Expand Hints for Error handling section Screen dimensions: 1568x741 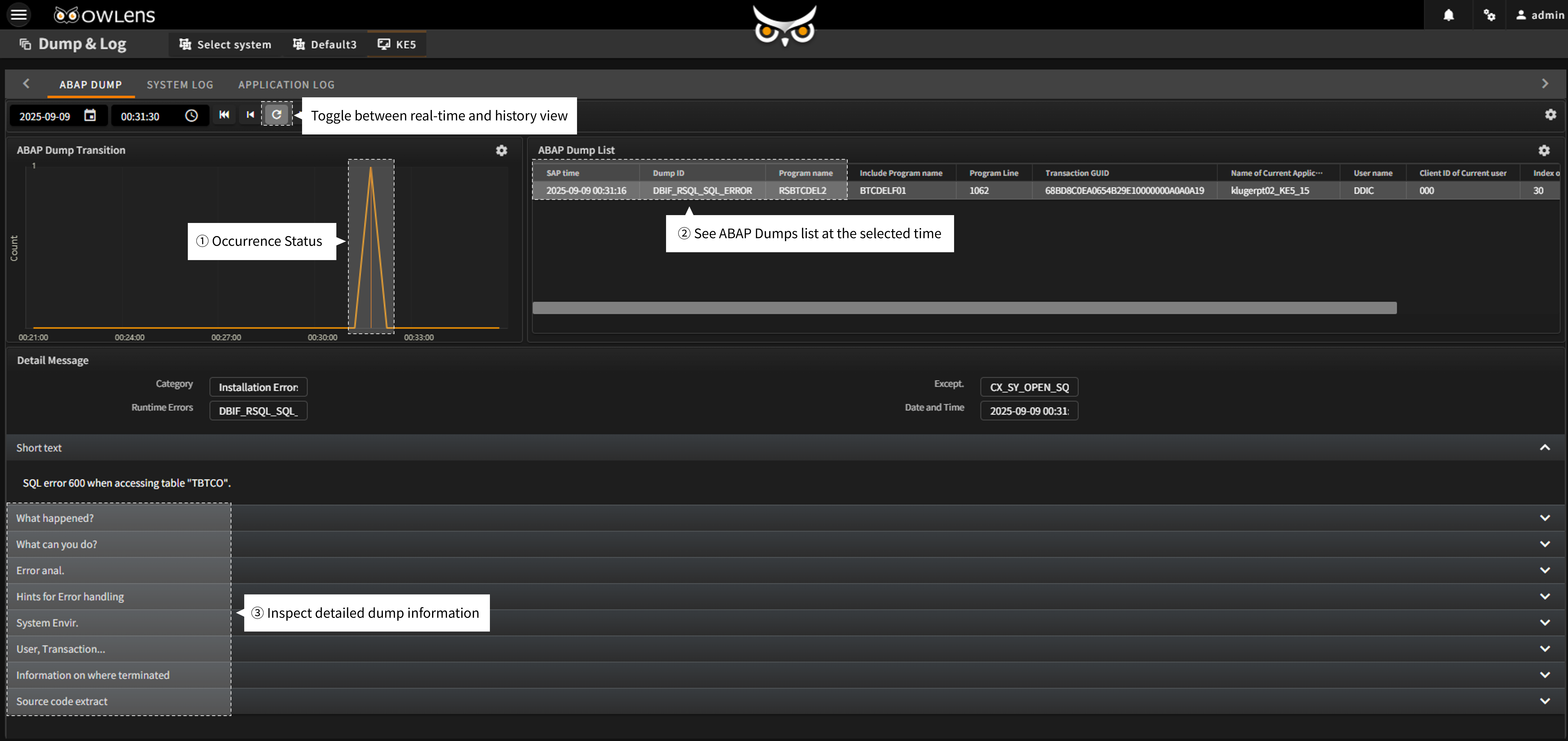point(1544,596)
